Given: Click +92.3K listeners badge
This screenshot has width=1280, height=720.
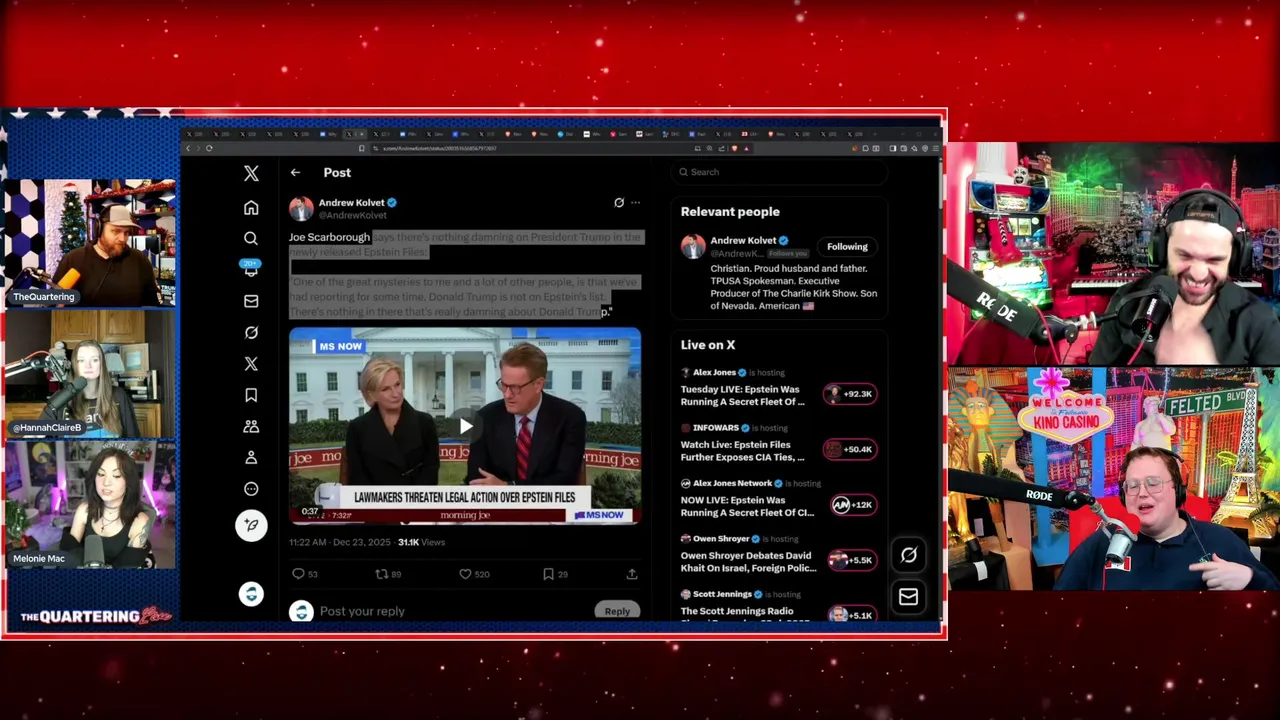Looking at the screenshot, I should pyautogui.click(x=850, y=394).
